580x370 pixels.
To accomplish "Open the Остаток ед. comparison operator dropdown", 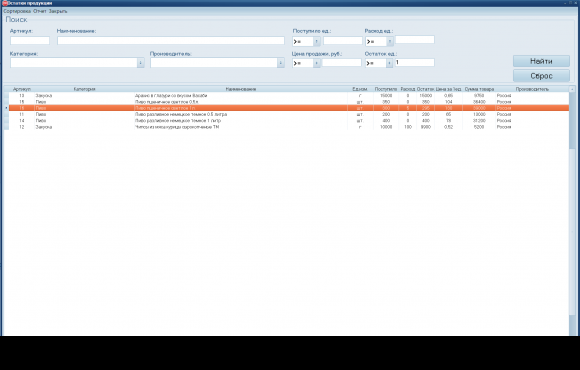I will pyautogui.click(x=389, y=63).
